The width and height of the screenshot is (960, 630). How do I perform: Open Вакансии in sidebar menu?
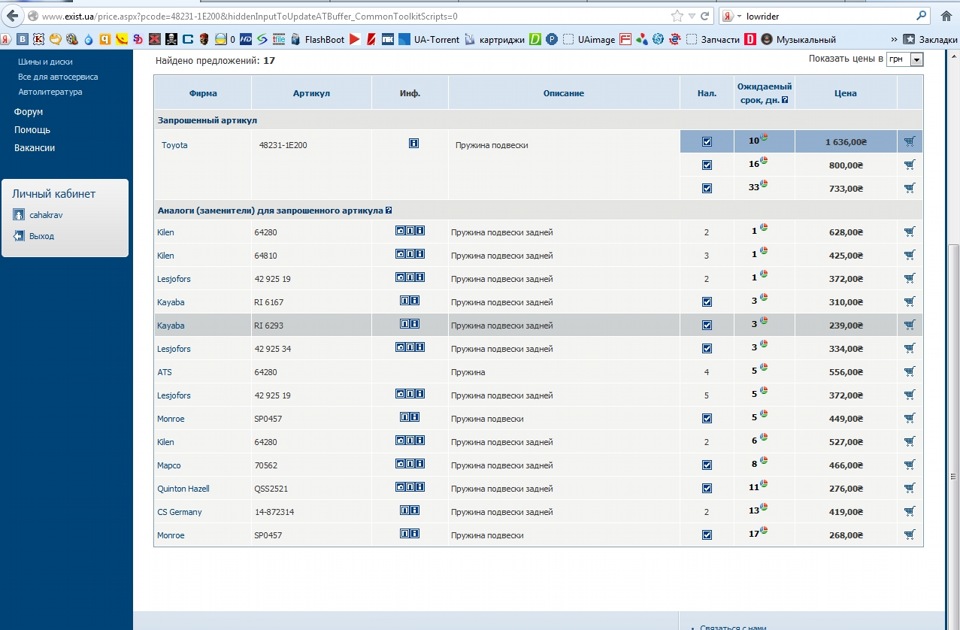pos(34,148)
